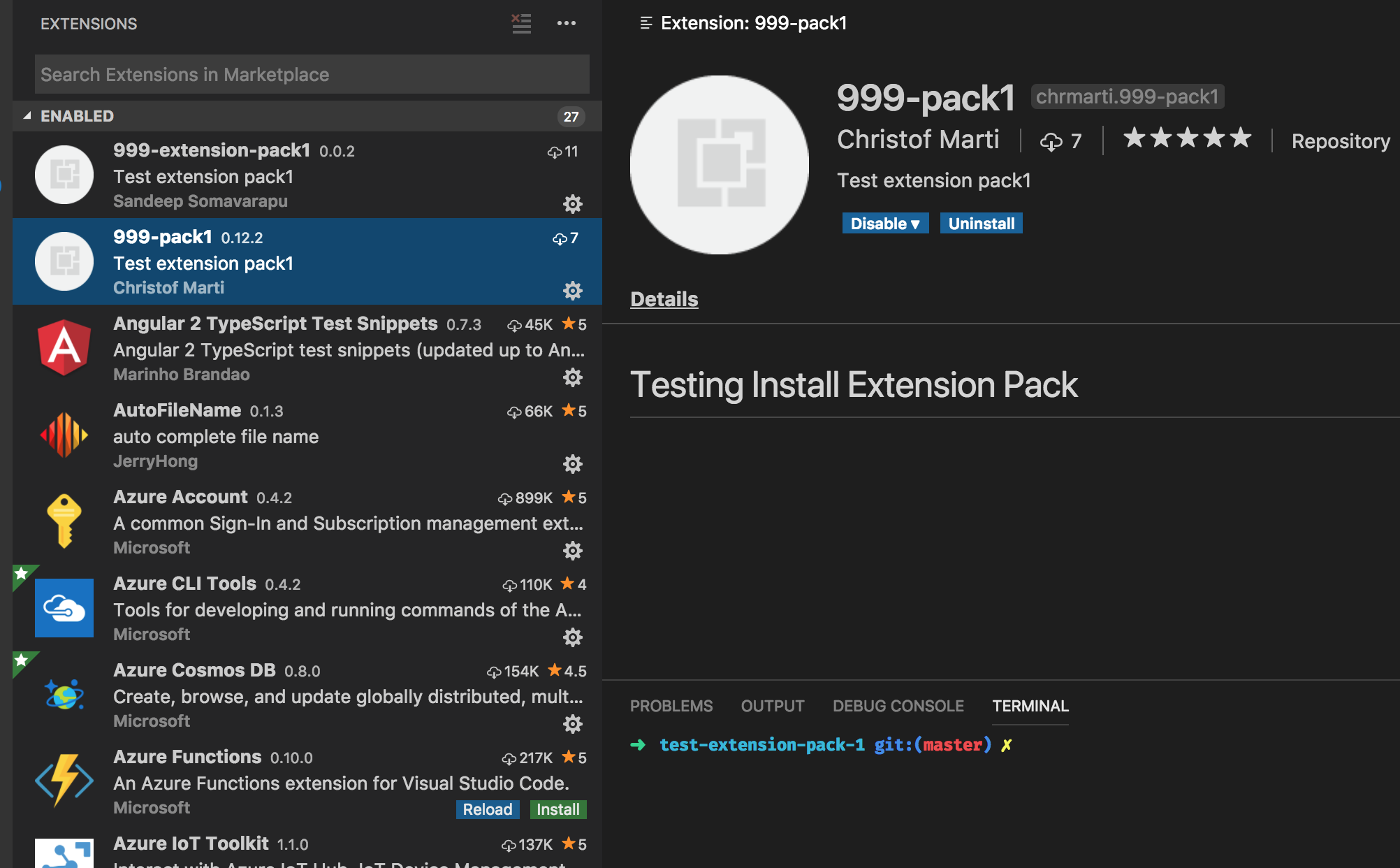Click the Extension: 999-pack1 editor tab
Viewport: 1400px width, 868px height.
click(743, 23)
